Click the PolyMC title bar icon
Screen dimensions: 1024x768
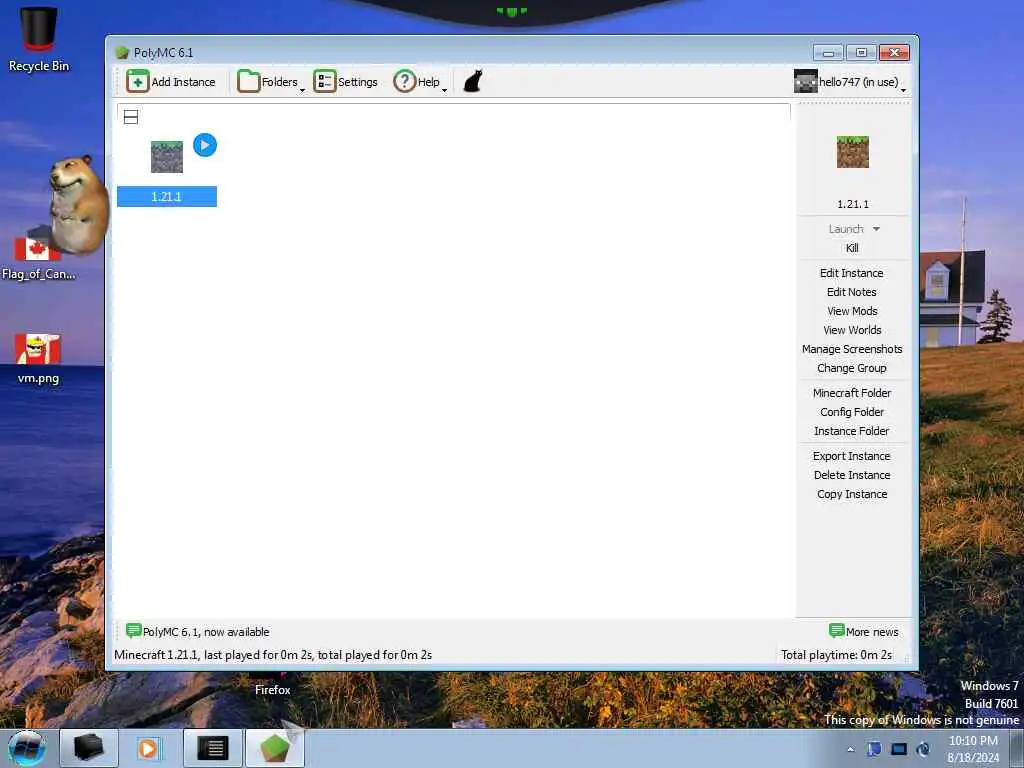pos(121,53)
